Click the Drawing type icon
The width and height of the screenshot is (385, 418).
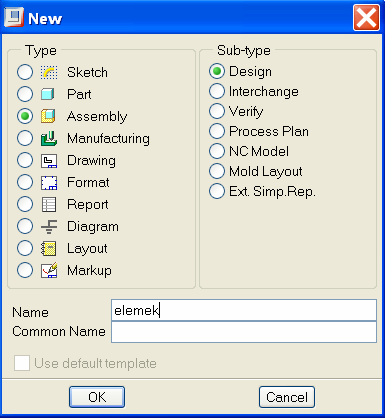tap(49, 161)
